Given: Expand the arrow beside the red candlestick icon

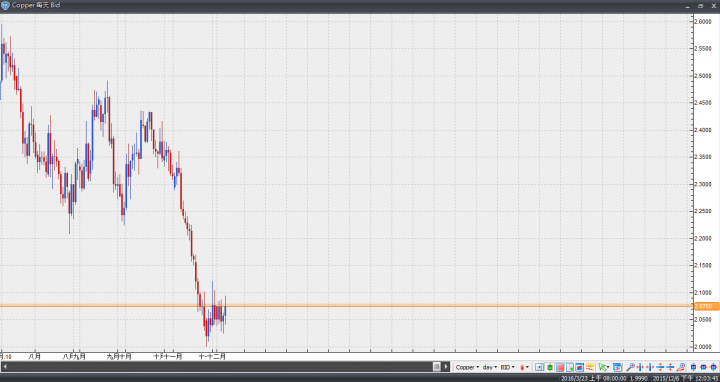Looking at the screenshot, I should (x=527, y=367).
